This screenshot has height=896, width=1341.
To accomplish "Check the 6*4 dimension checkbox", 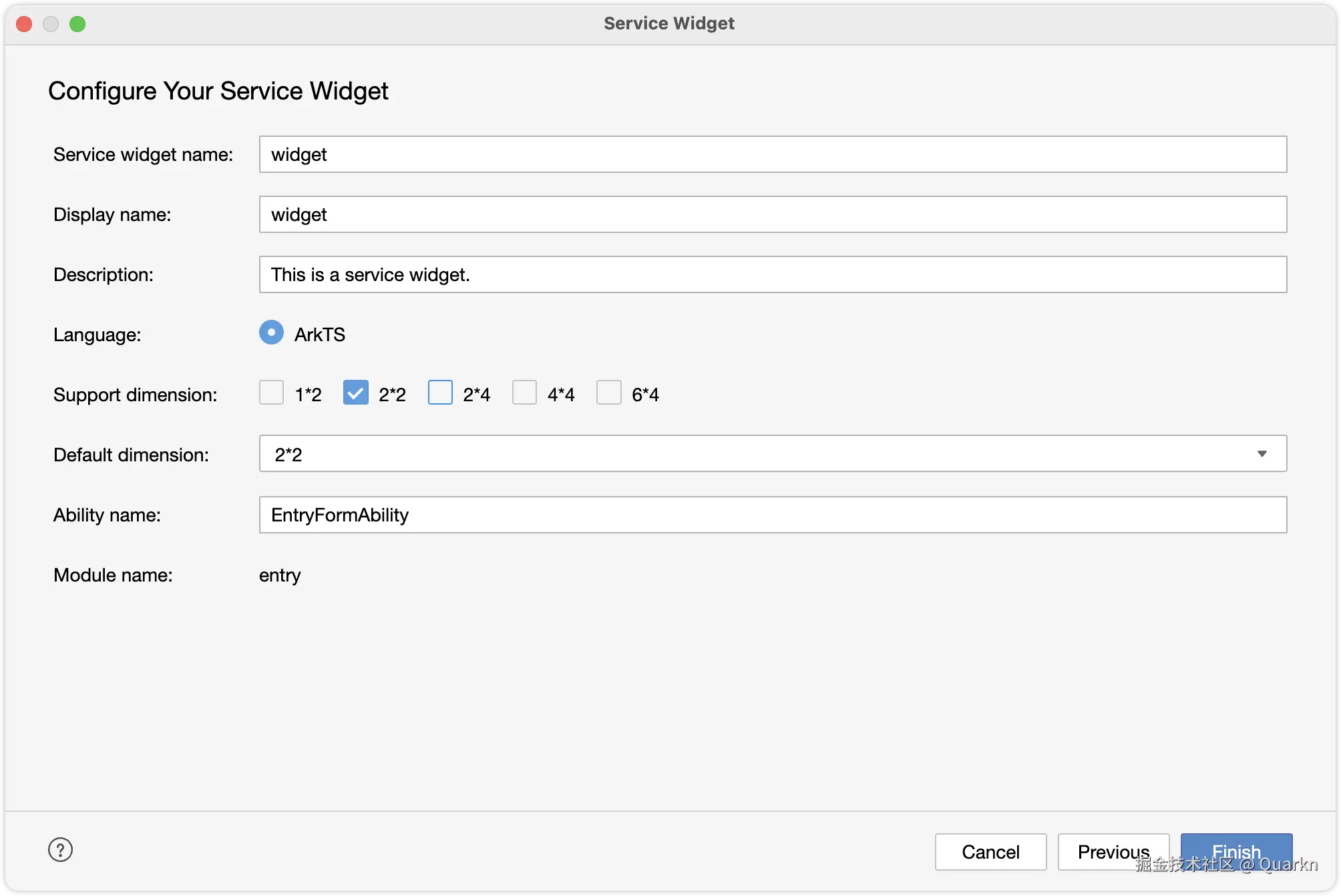I will (x=608, y=393).
